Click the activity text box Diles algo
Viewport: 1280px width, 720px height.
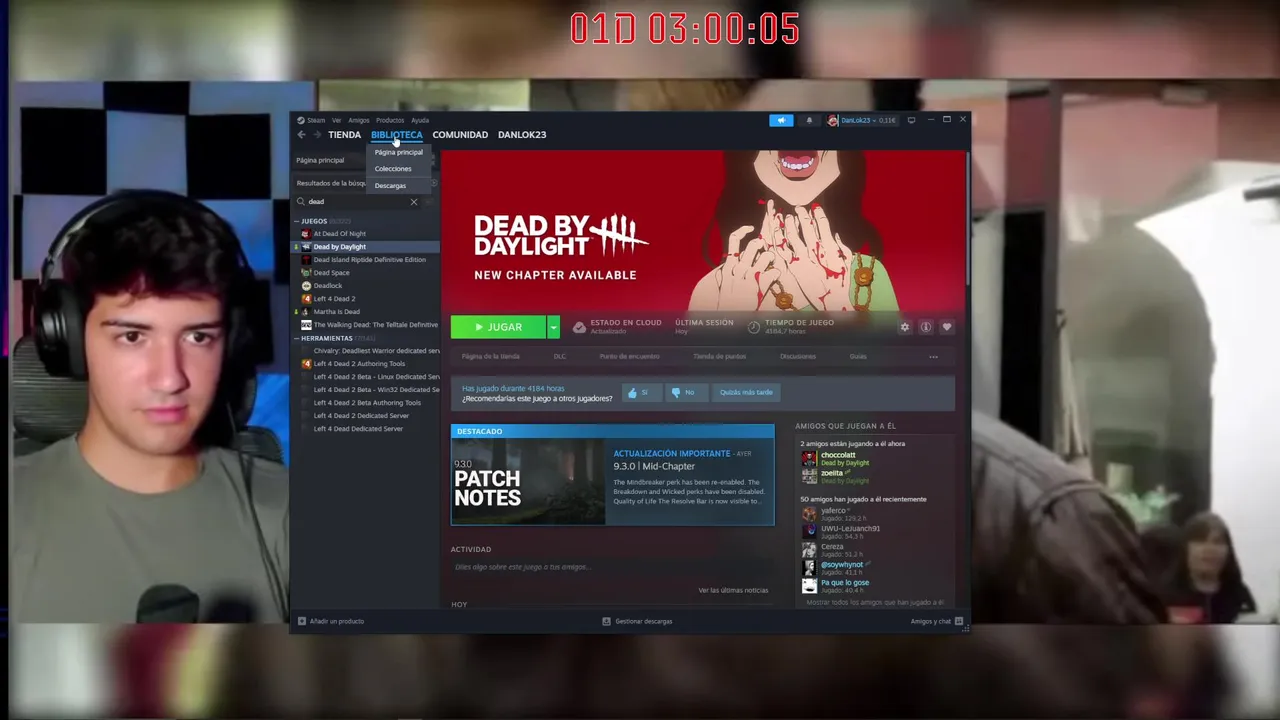click(611, 567)
